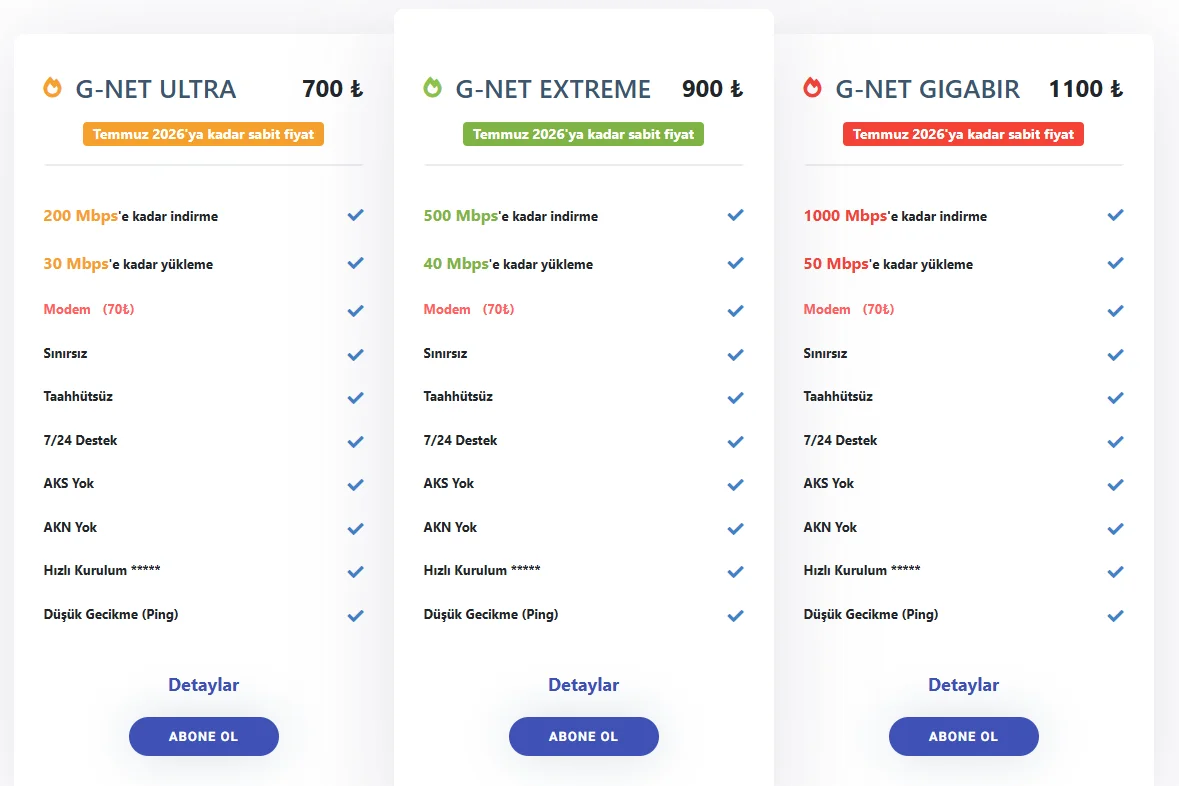This screenshot has height=786, width=1179.
Task: Click the green Temmuz 2026 fixed price badge
Action: (583, 134)
